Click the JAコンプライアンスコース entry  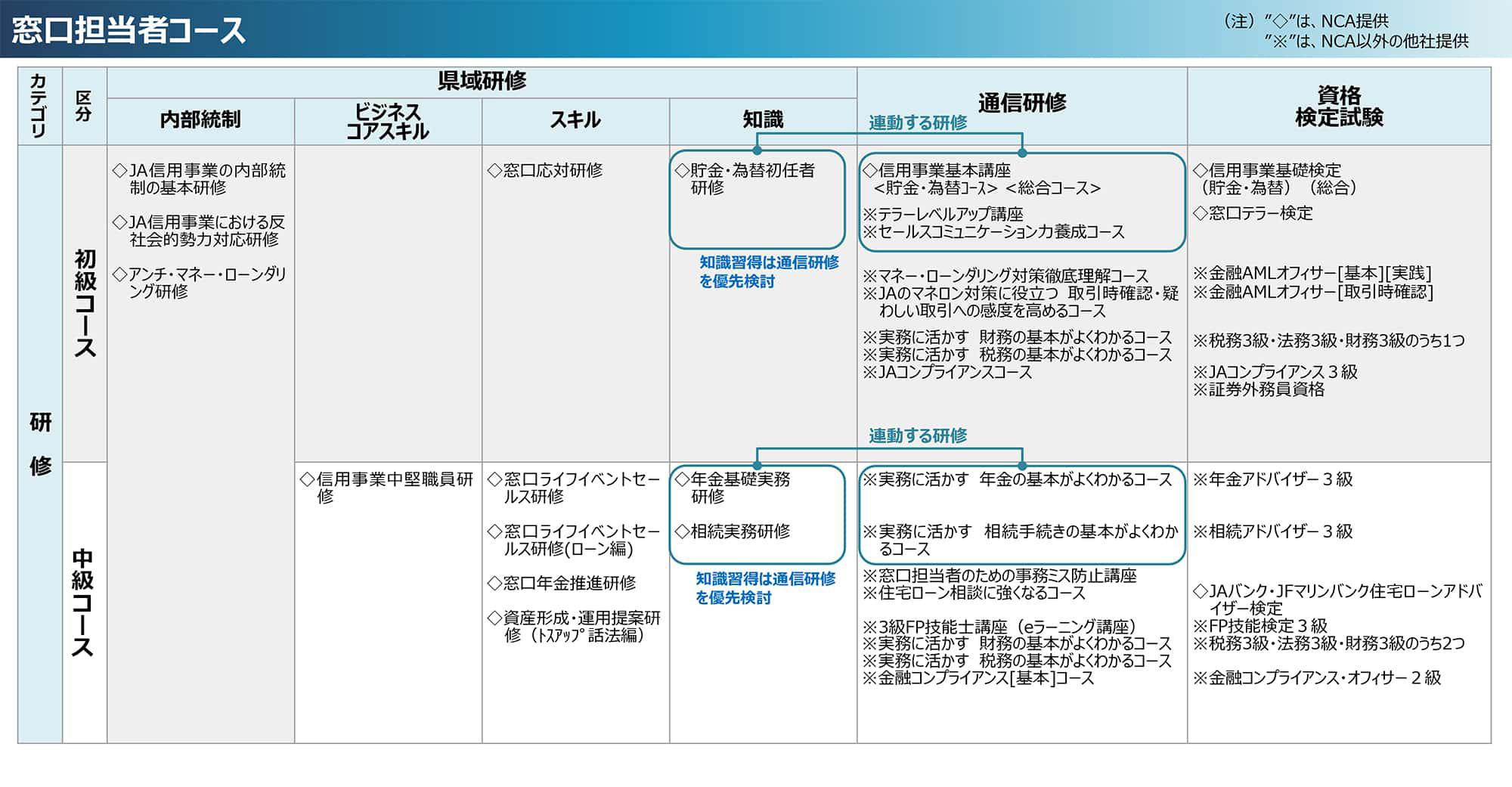point(947,372)
